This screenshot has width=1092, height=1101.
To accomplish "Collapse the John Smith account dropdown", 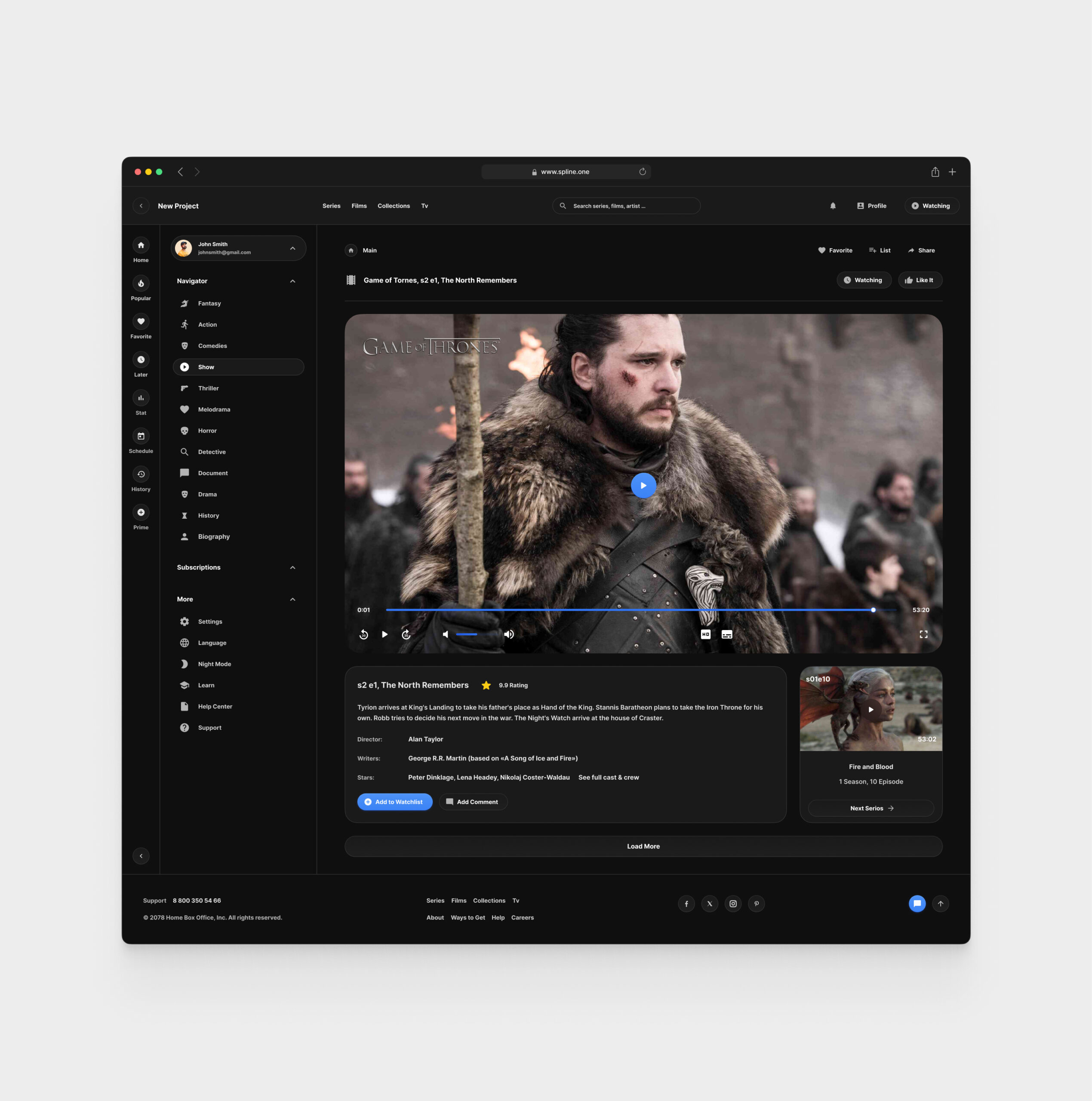I will coord(292,249).
